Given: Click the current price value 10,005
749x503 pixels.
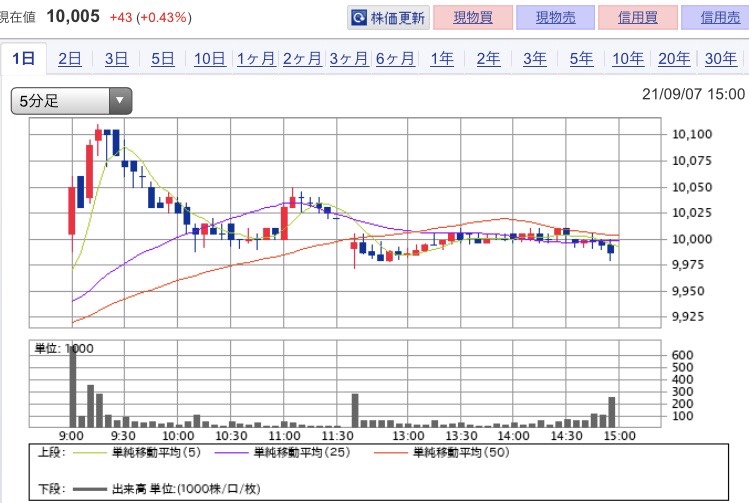Looking at the screenshot, I should (x=73, y=16).
